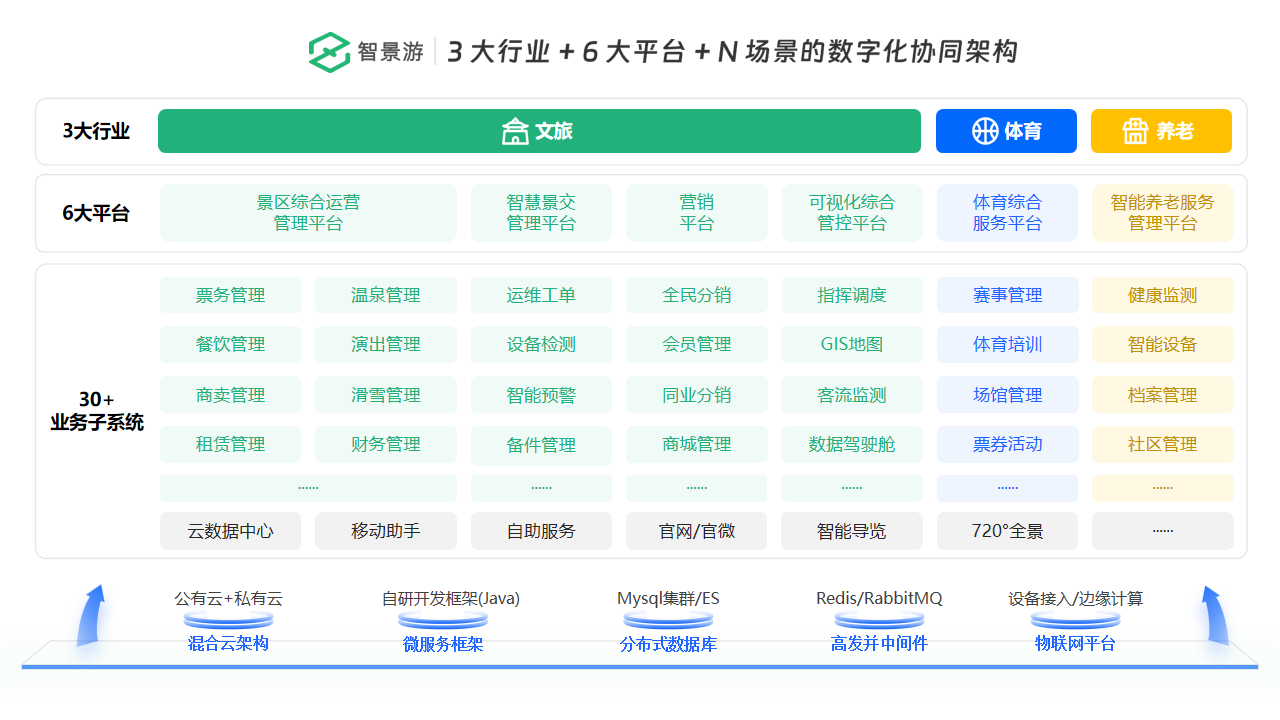Select the pavilion icon on the 文旅 banner
1280x720 pixels.
(517, 131)
